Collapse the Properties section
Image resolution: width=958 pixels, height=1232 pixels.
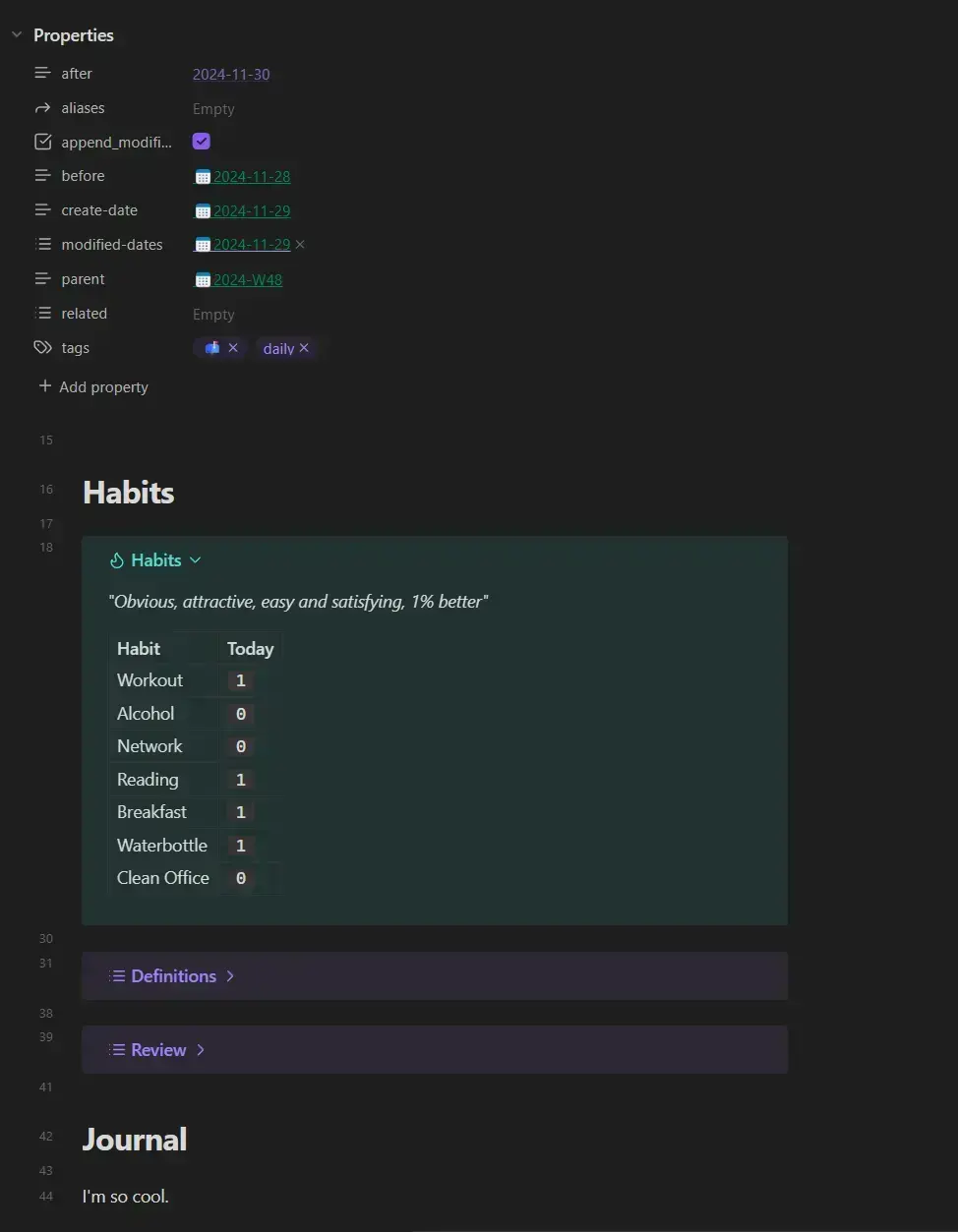pos(17,35)
